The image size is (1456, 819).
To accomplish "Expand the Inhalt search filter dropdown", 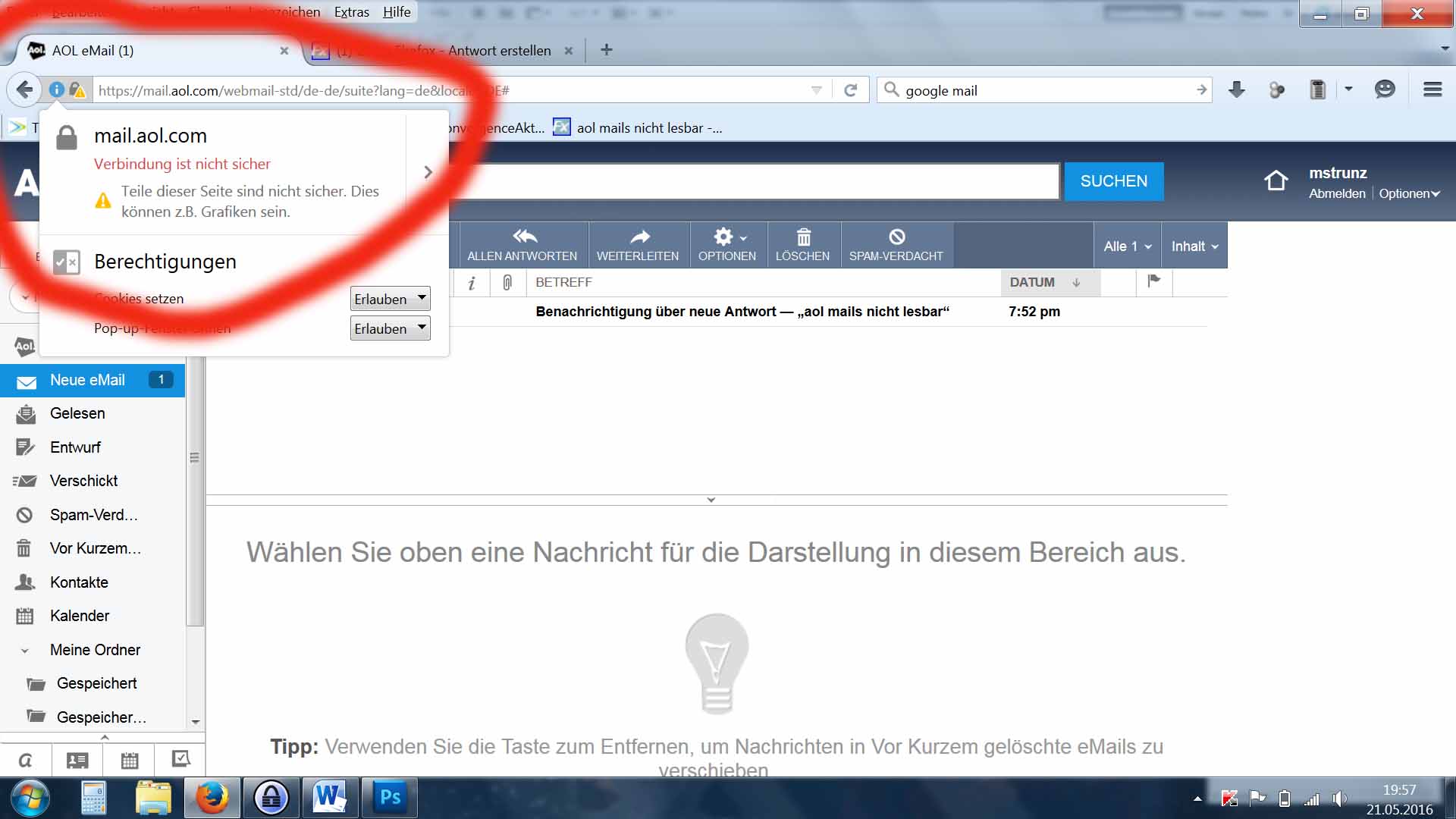I will coord(1194,246).
